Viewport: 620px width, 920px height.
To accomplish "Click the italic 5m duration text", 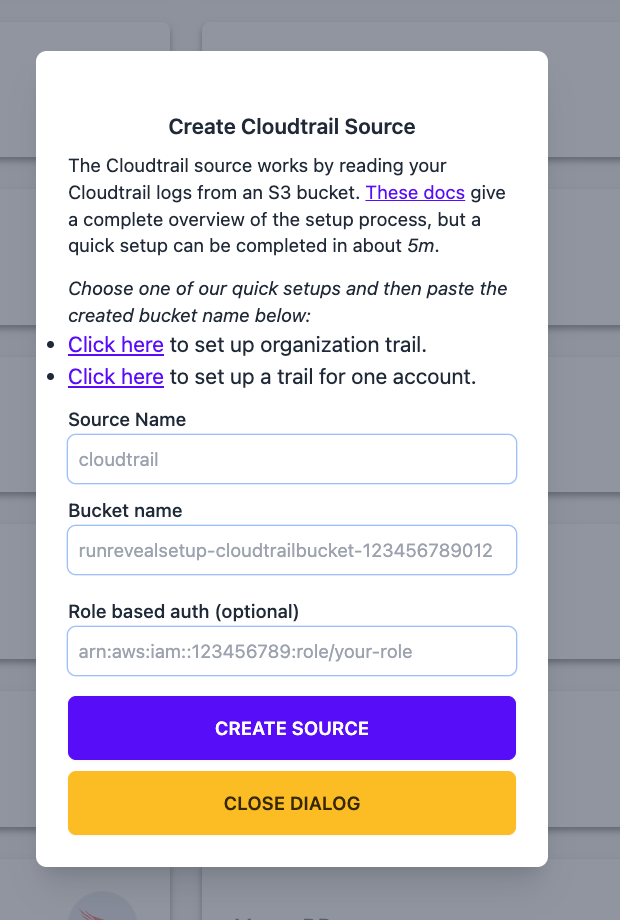I will point(423,245).
